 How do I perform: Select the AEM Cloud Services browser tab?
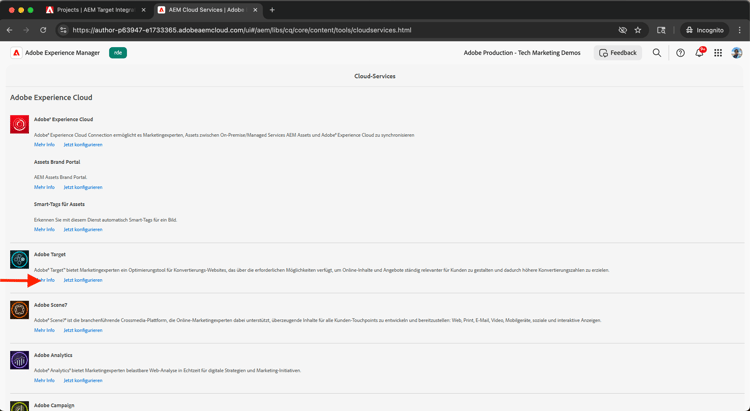tap(208, 10)
